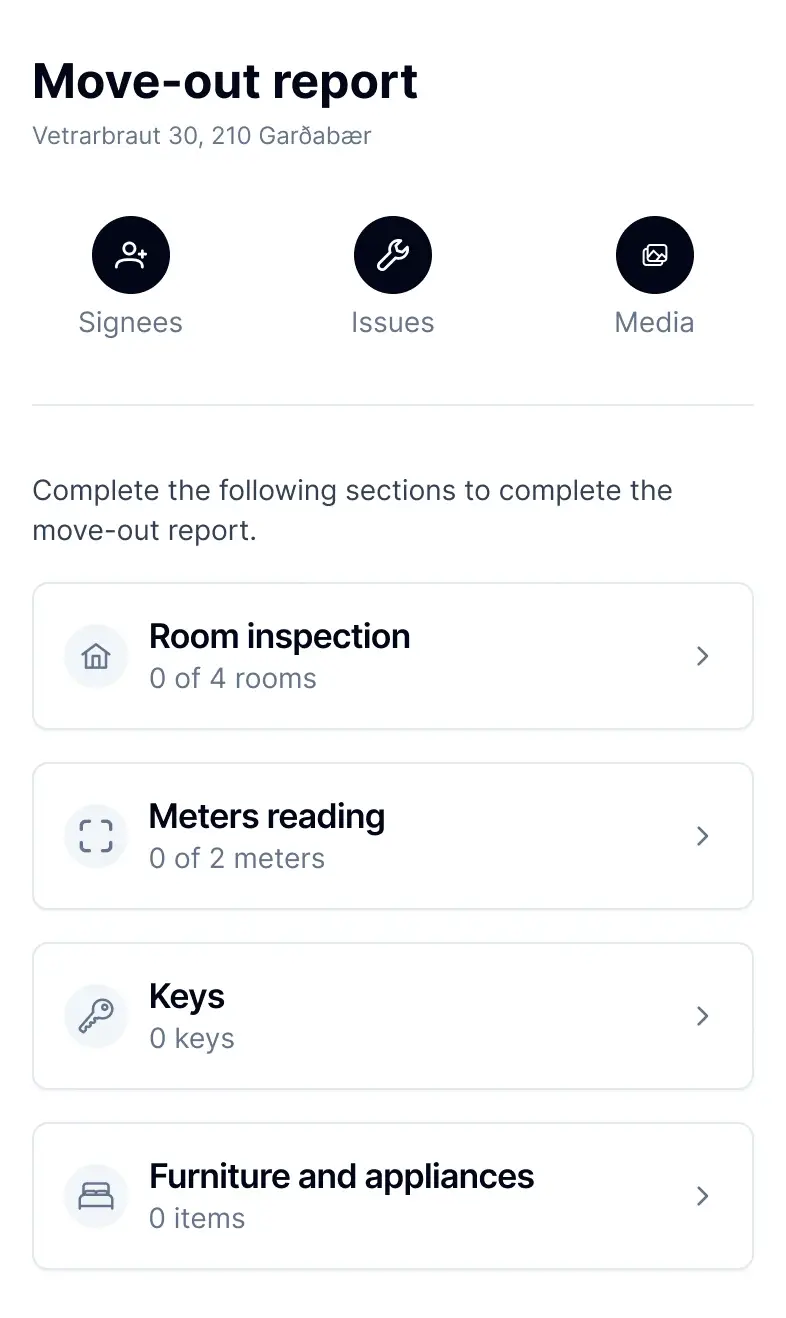Select the Media label
This screenshot has width=786, height=1318.
click(x=654, y=323)
